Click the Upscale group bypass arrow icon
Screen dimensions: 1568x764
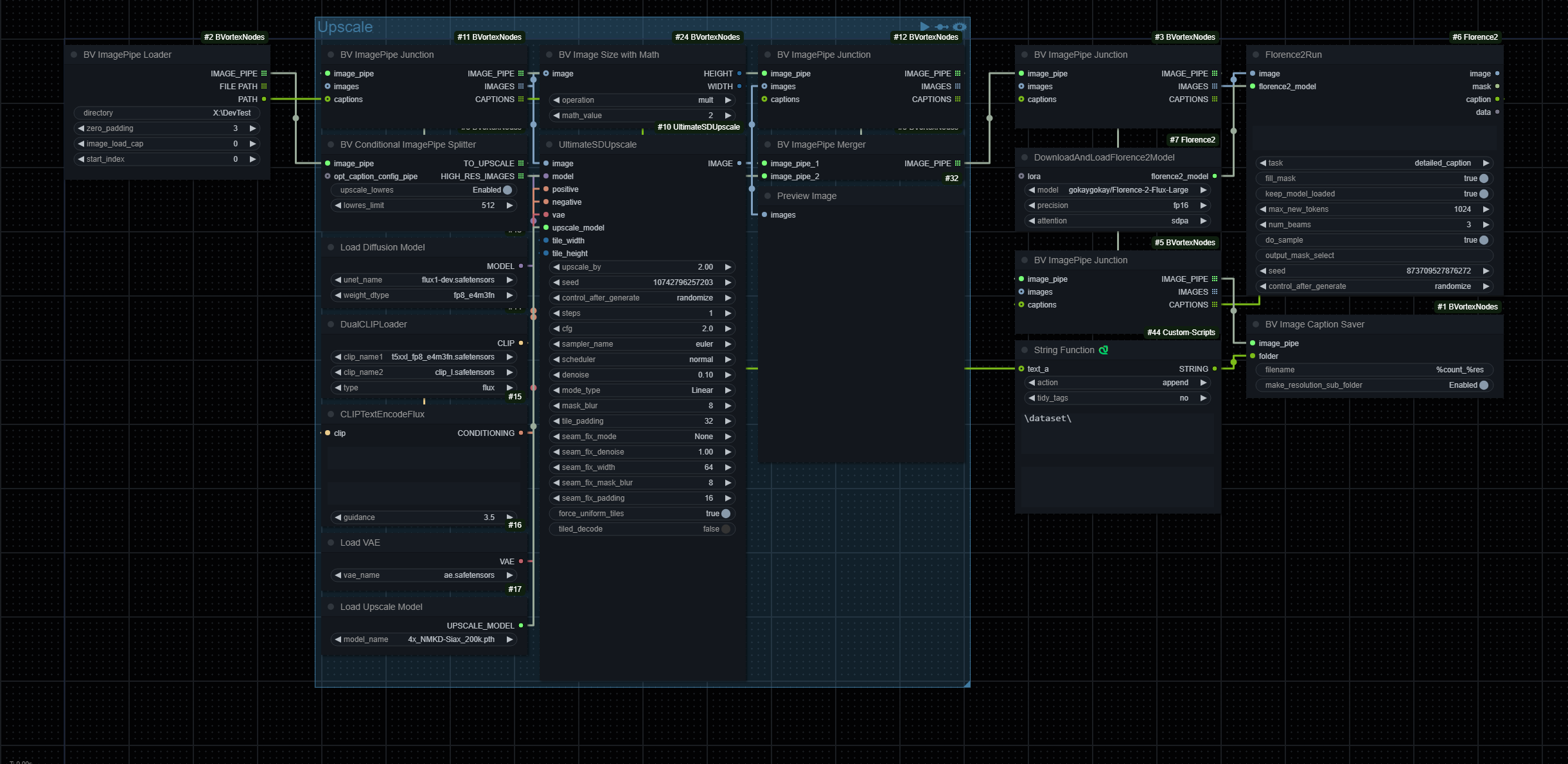pyautogui.click(x=942, y=26)
